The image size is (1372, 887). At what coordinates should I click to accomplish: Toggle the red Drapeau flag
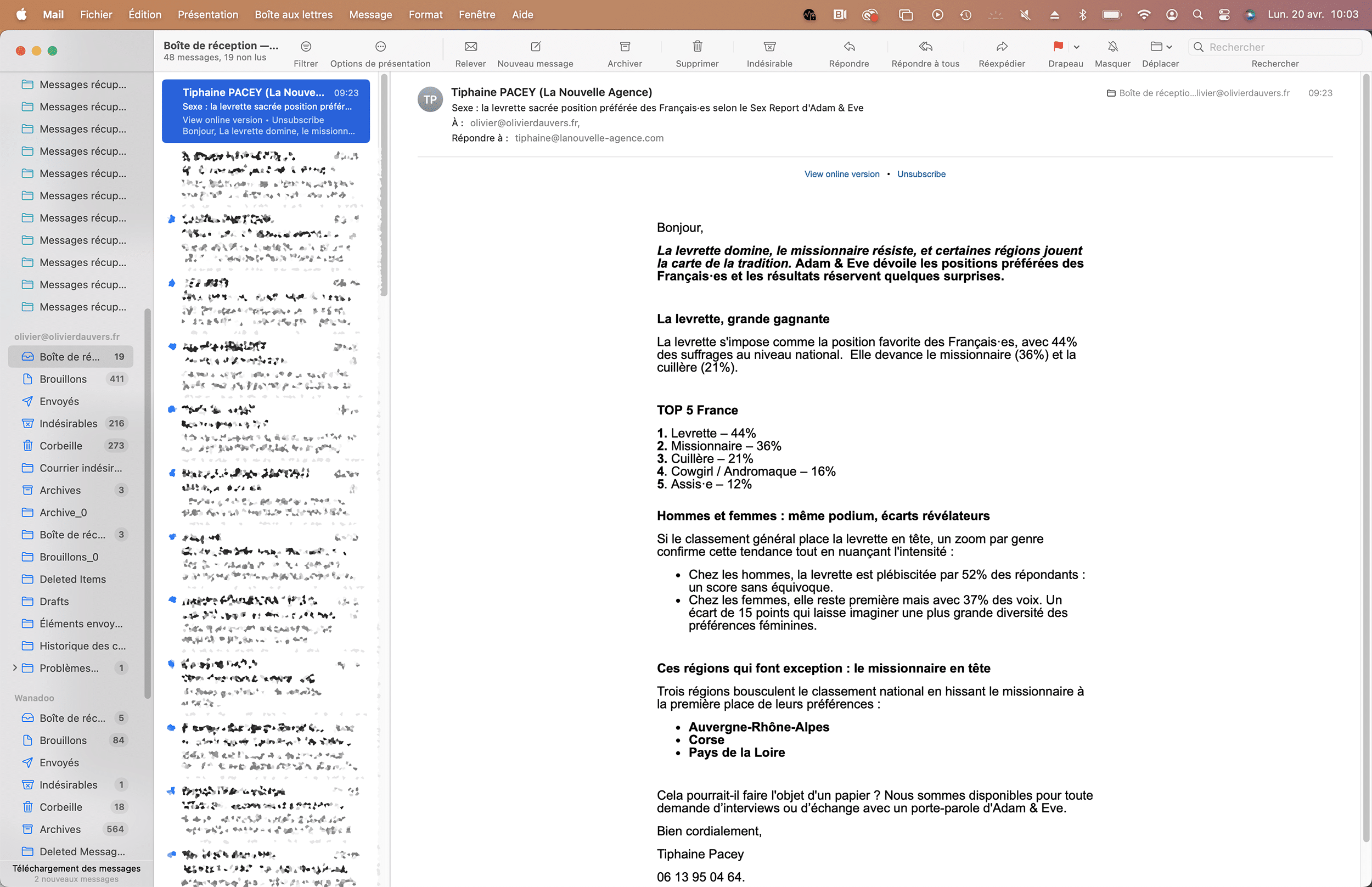(1058, 46)
